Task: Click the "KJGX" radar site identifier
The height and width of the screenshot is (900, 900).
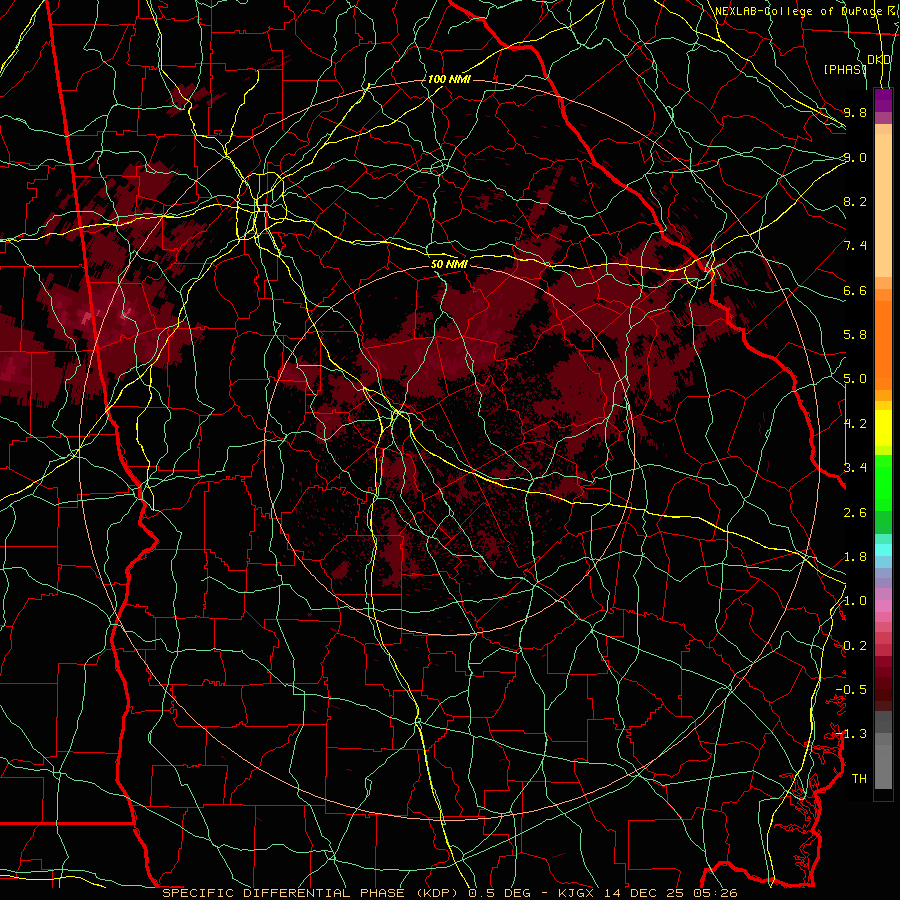Action: pos(576,893)
